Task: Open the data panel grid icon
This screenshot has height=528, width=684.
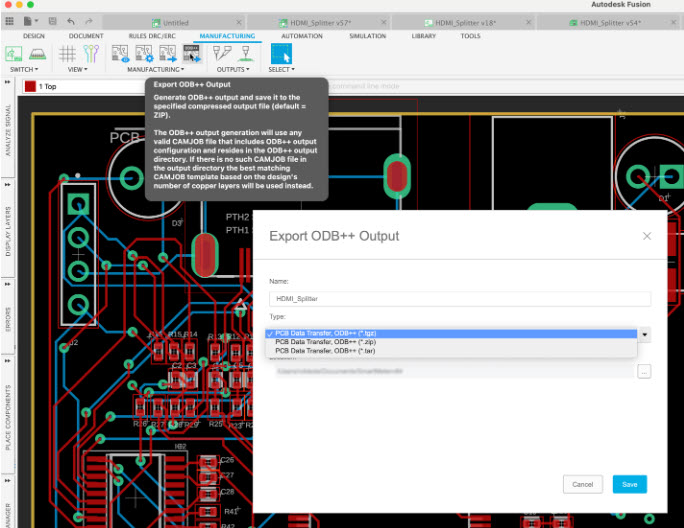Action: tap(9, 20)
